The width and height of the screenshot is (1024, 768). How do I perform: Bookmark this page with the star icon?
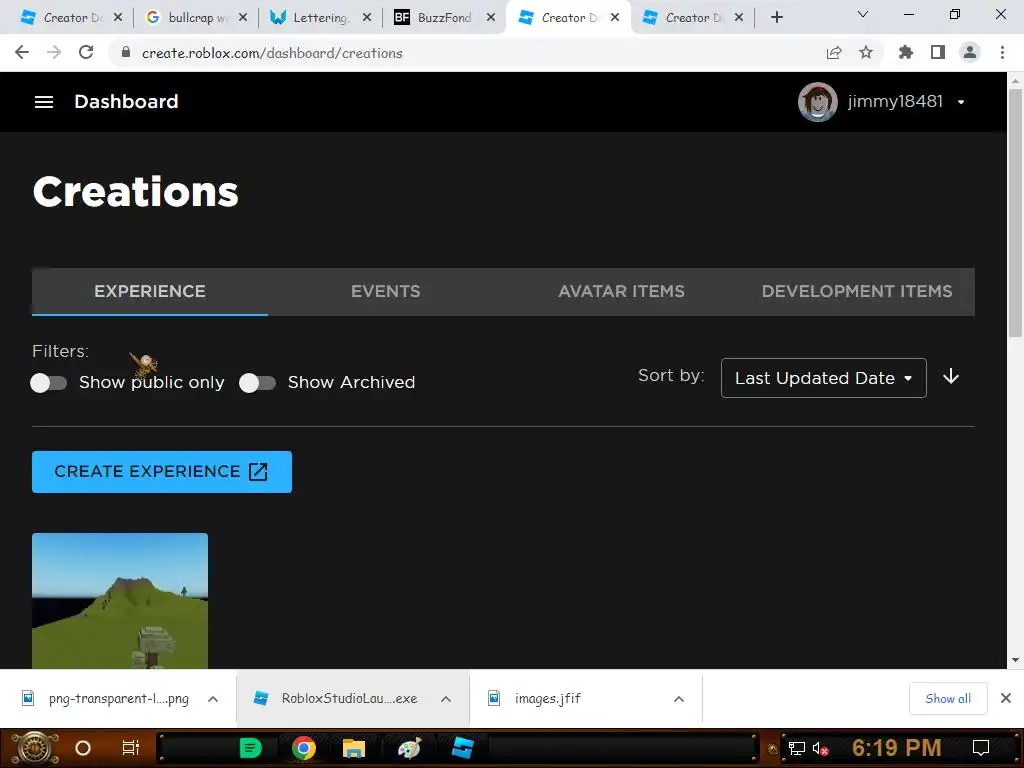[x=866, y=53]
